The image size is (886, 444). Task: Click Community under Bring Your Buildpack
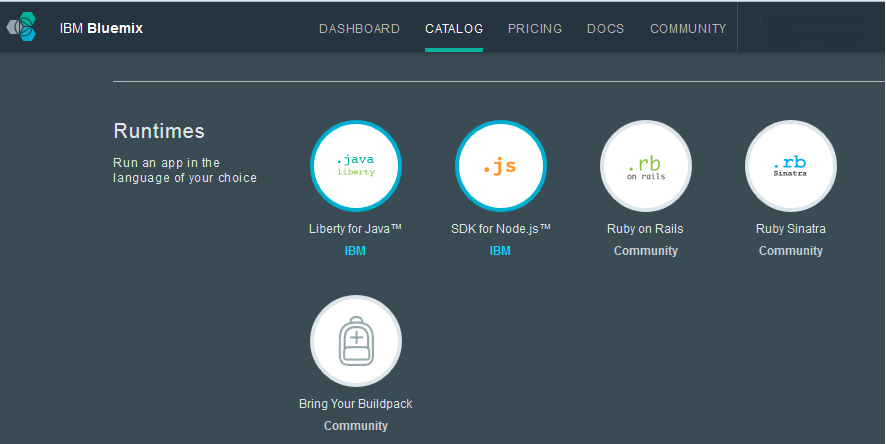[x=355, y=426]
